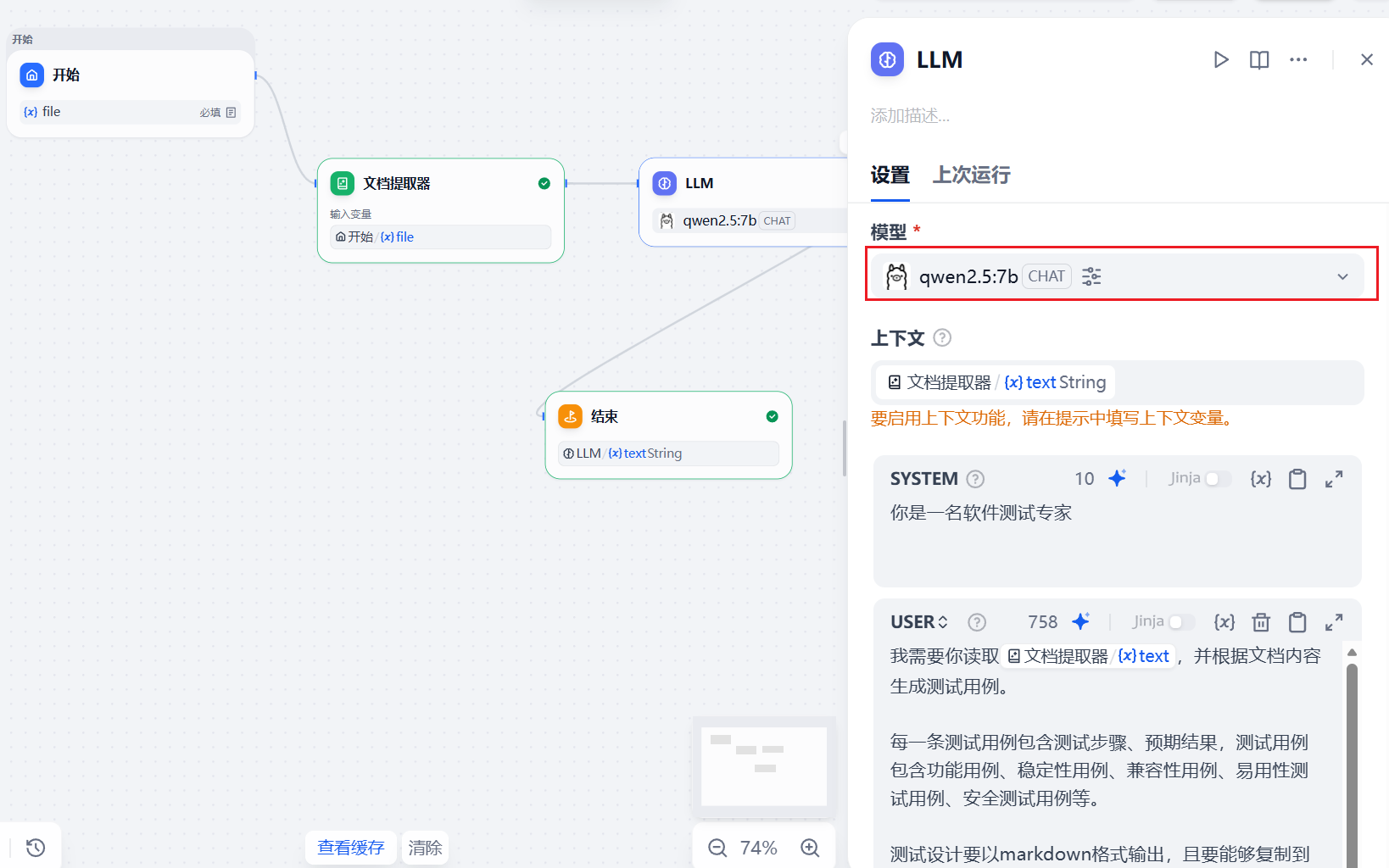Viewport: 1389px width, 868px height.
Task: Open the qwen2.5:7b model dropdown
Action: click(1342, 275)
